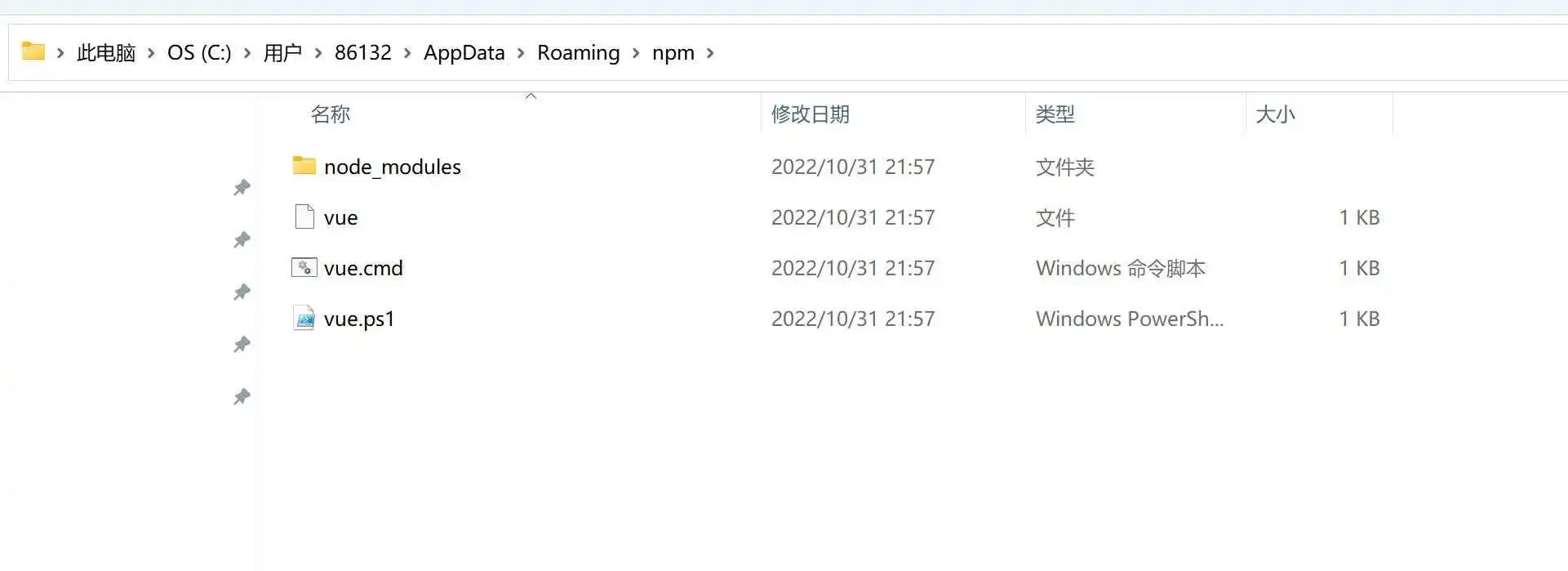Click the topmost pin icon in sidebar
This screenshot has height=571, width=1568.
pos(242,188)
